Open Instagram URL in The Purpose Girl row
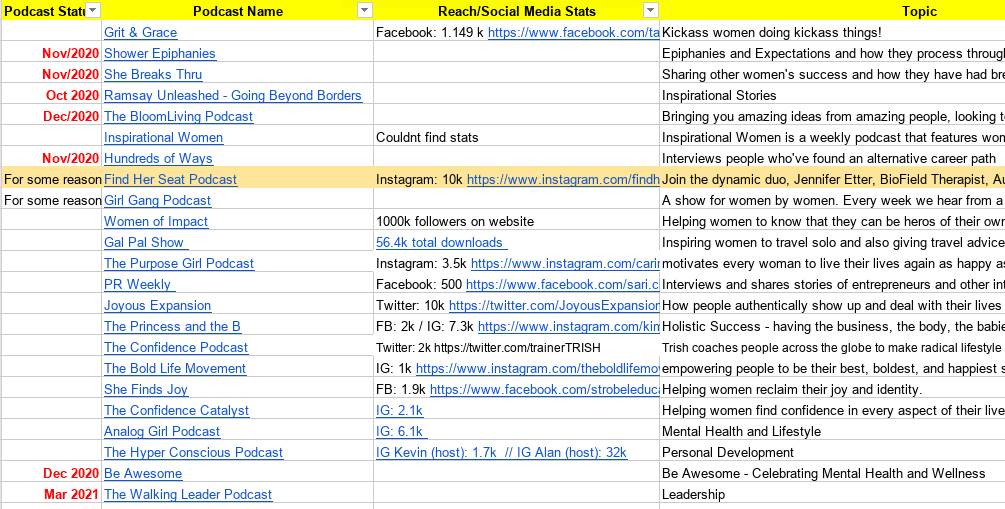The width and height of the screenshot is (1005, 509). (x=565, y=263)
